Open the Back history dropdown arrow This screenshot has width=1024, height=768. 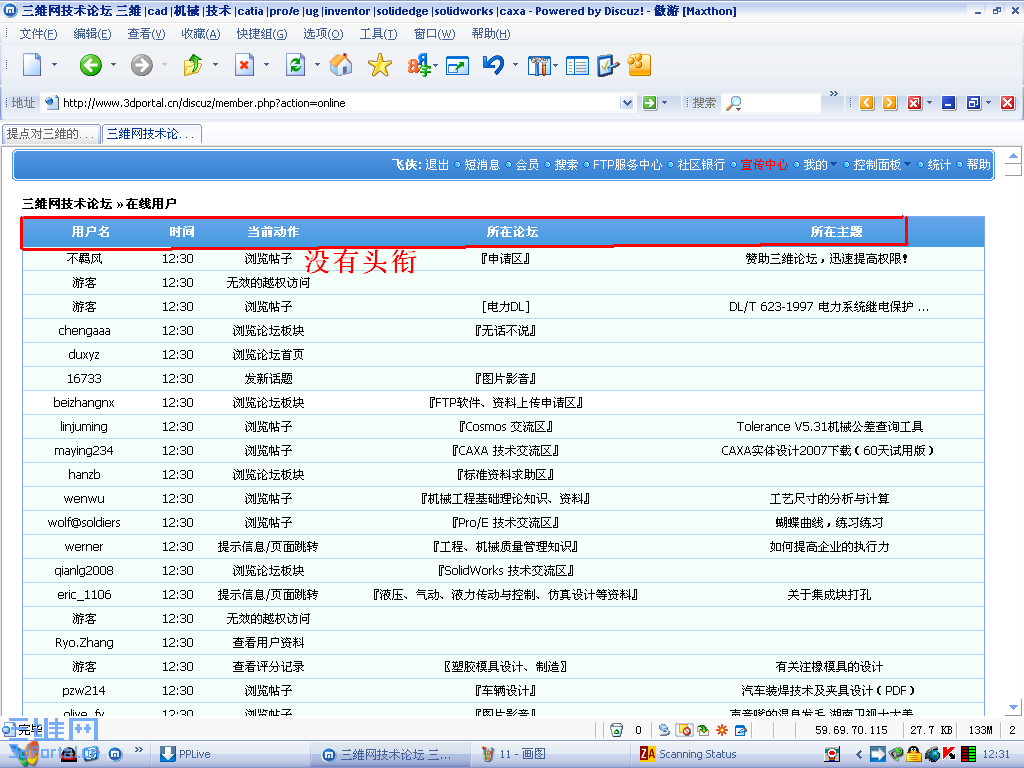[x=113, y=65]
